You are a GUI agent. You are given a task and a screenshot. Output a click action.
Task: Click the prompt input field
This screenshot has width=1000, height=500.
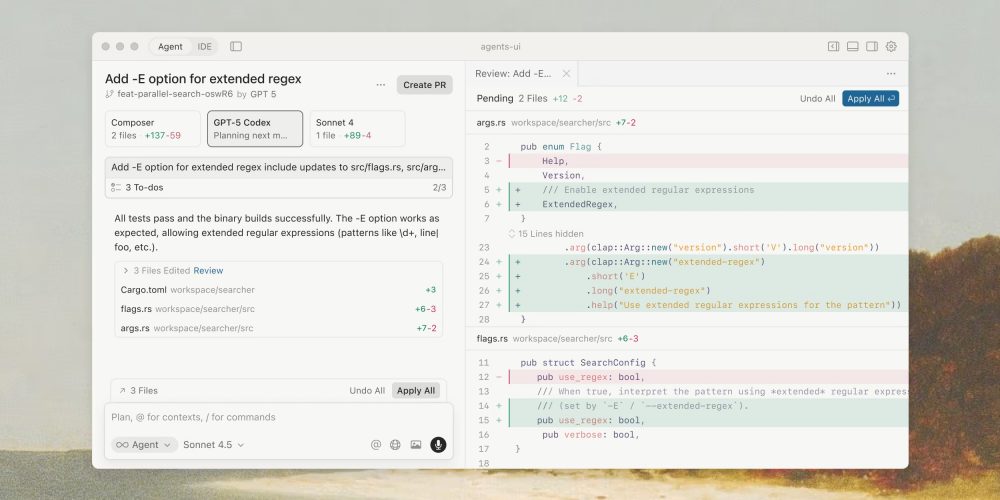click(x=278, y=417)
